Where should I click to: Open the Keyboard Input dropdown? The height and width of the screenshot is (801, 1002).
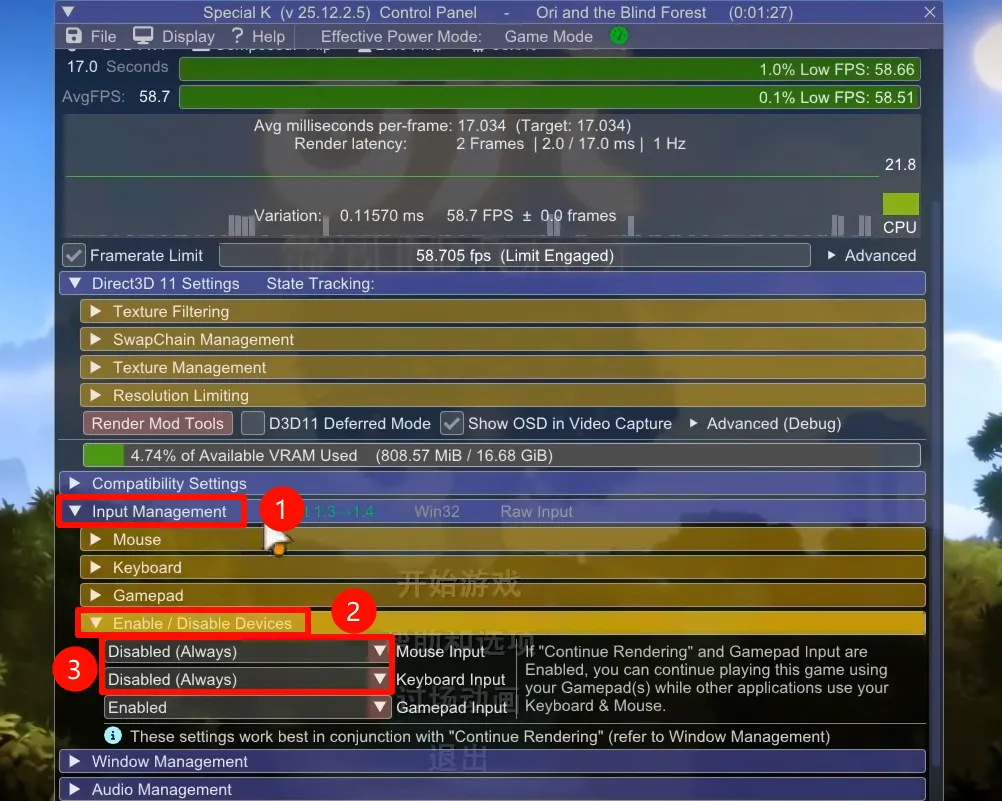(x=247, y=680)
